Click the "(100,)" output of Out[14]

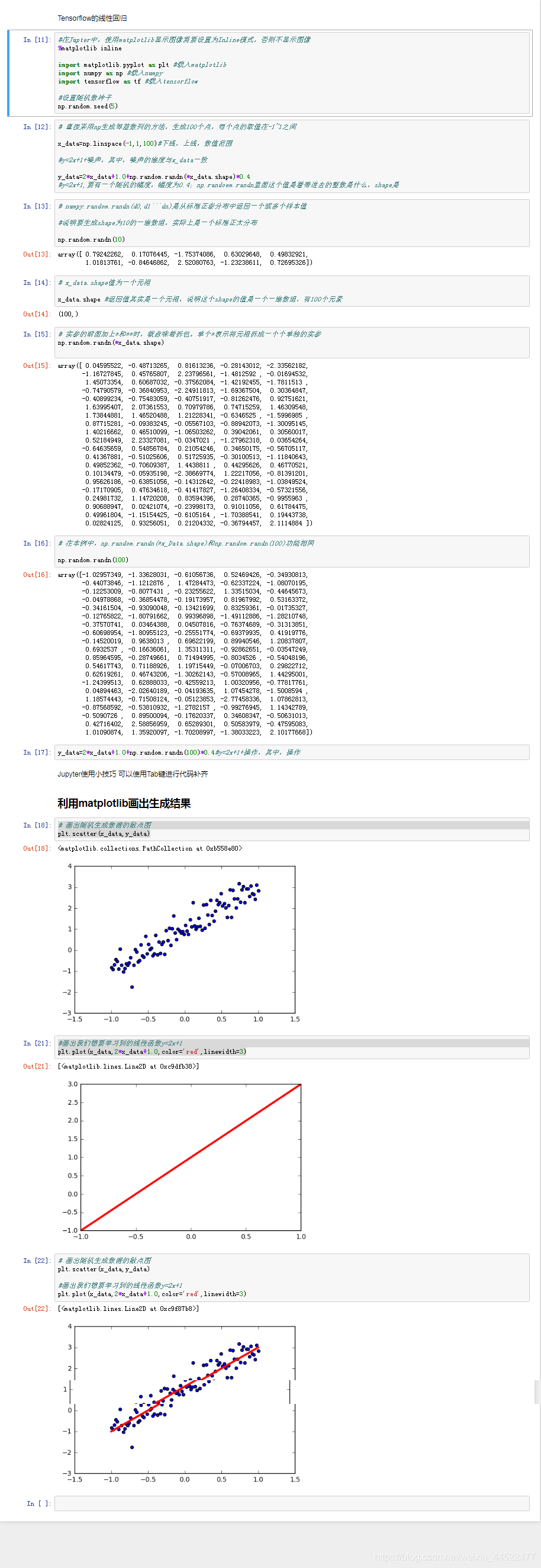pyautogui.click(x=68, y=314)
